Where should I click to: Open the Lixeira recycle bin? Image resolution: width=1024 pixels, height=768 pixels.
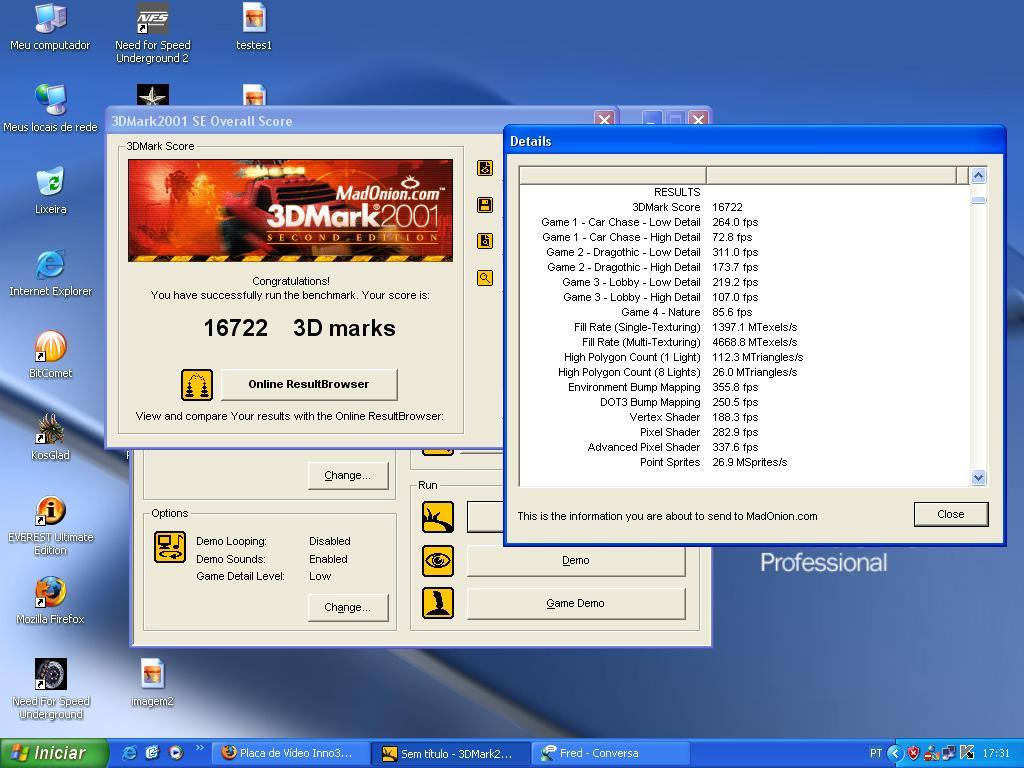50,192
